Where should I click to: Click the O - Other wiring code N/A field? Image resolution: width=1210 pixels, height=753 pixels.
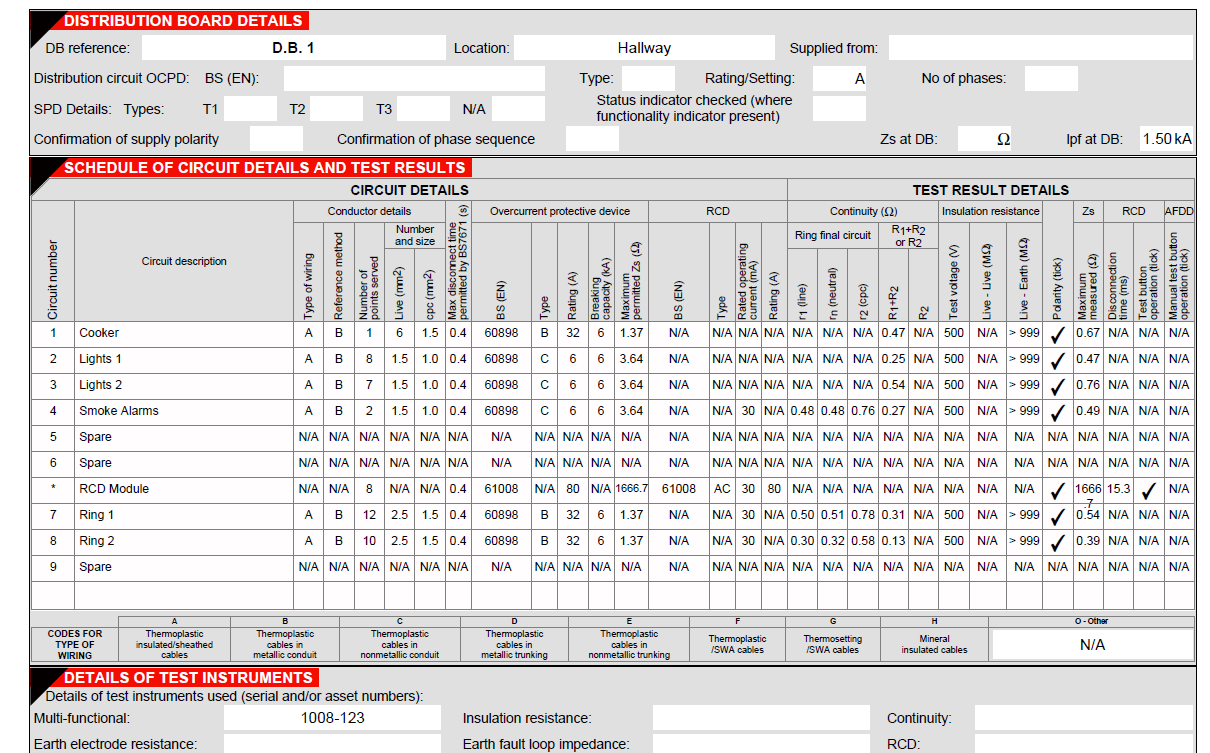coord(1092,645)
